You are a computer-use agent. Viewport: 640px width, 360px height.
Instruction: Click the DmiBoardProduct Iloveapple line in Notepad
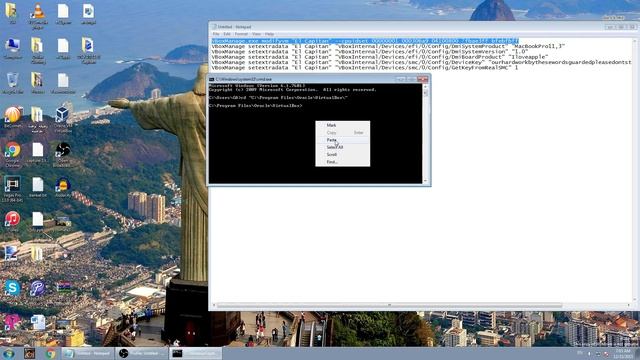pyautogui.click(x=380, y=57)
